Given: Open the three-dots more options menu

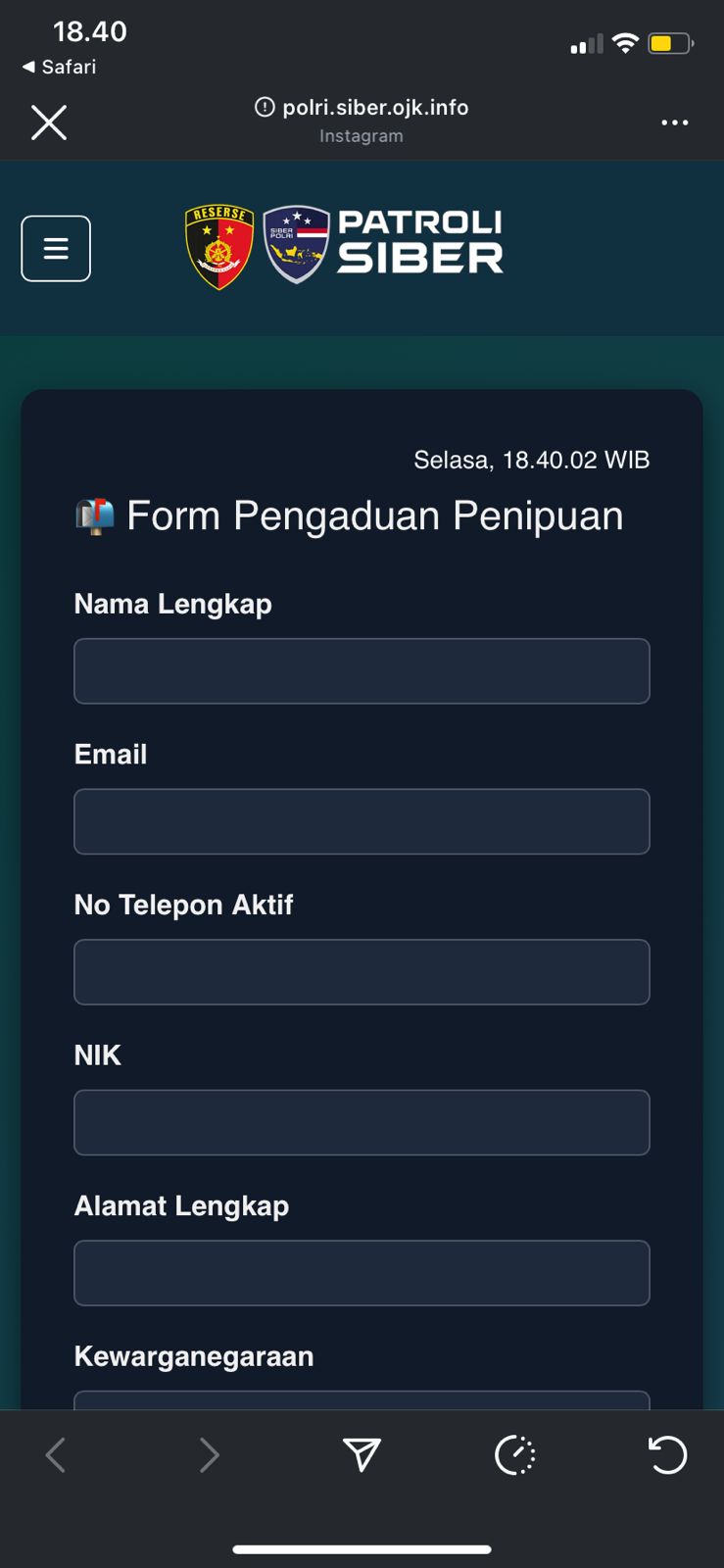Looking at the screenshot, I should point(674,122).
